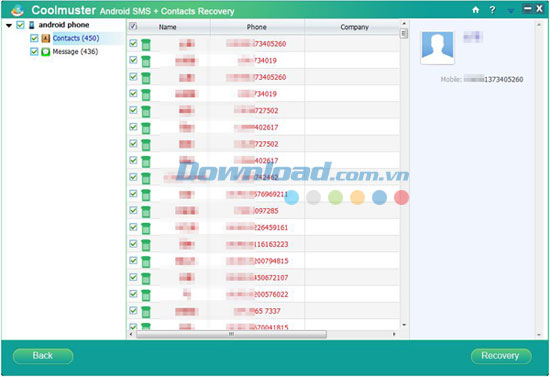The height and width of the screenshot is (377, 550).
Task: Click the detail pane scrollbar up arrow
Action: [539, 25]
